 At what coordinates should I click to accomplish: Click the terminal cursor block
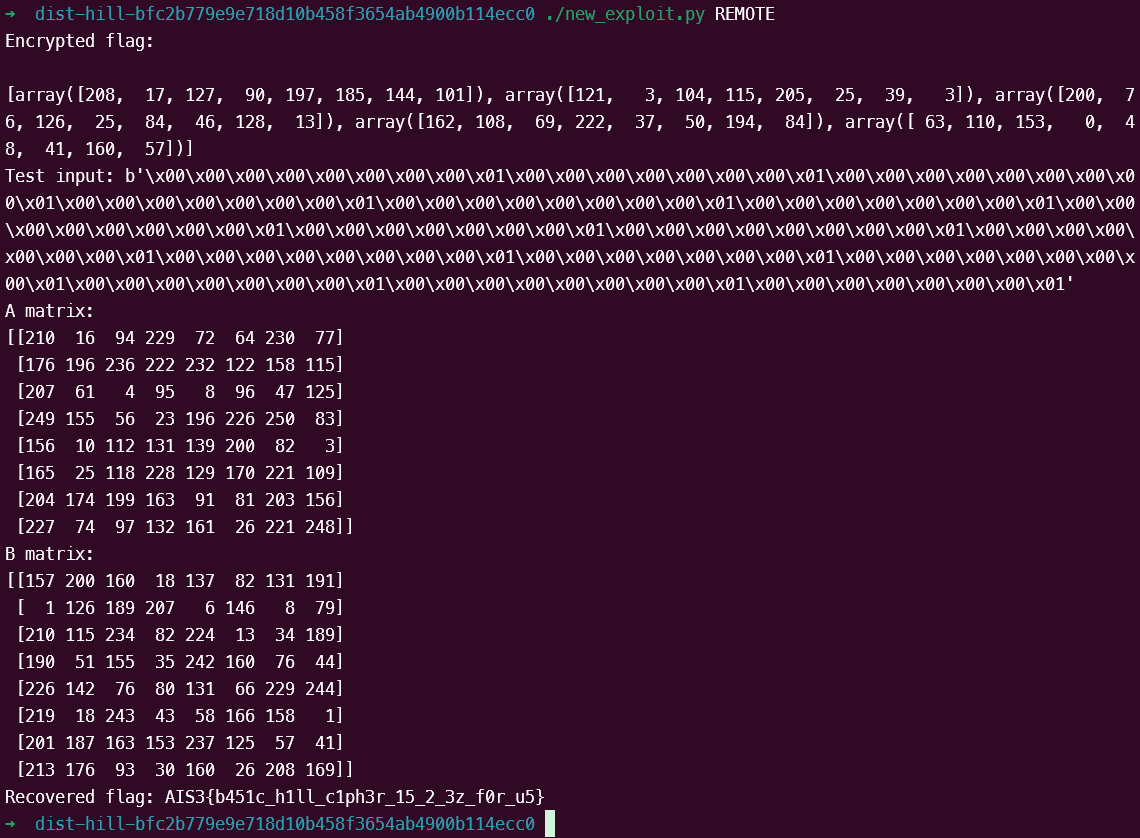tap(550, 823)
